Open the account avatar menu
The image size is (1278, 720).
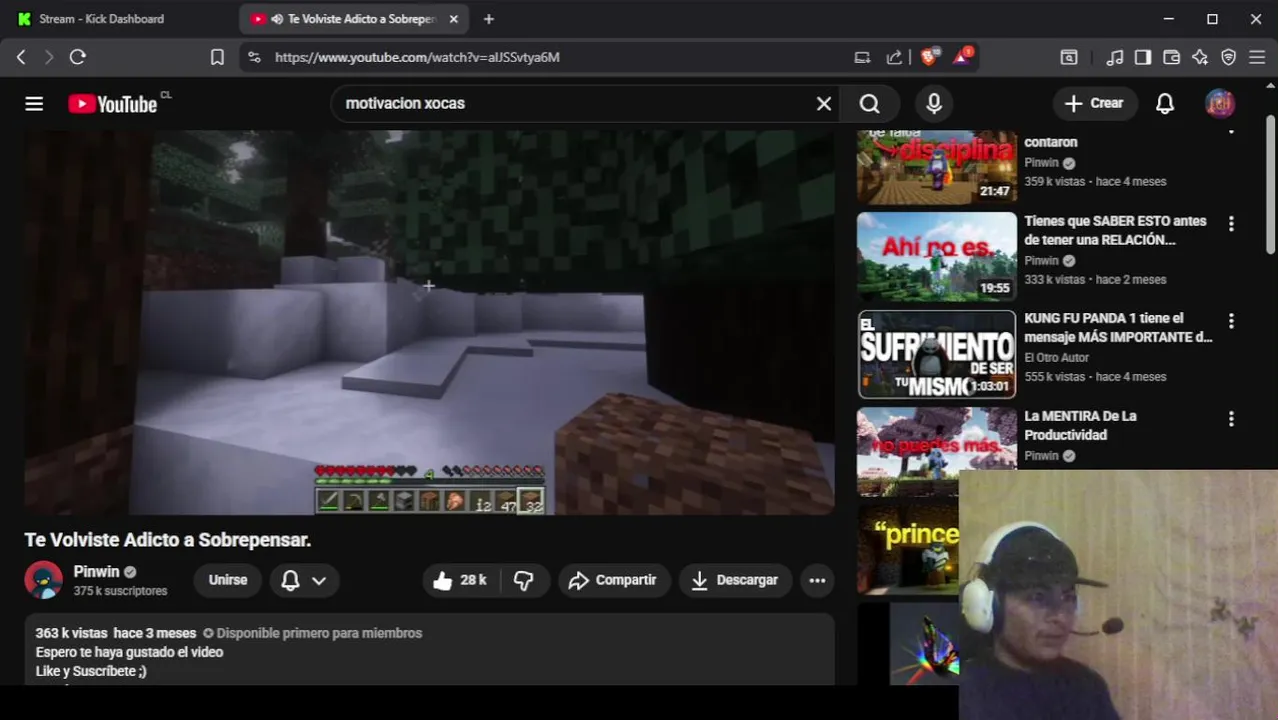point(1220,103)
